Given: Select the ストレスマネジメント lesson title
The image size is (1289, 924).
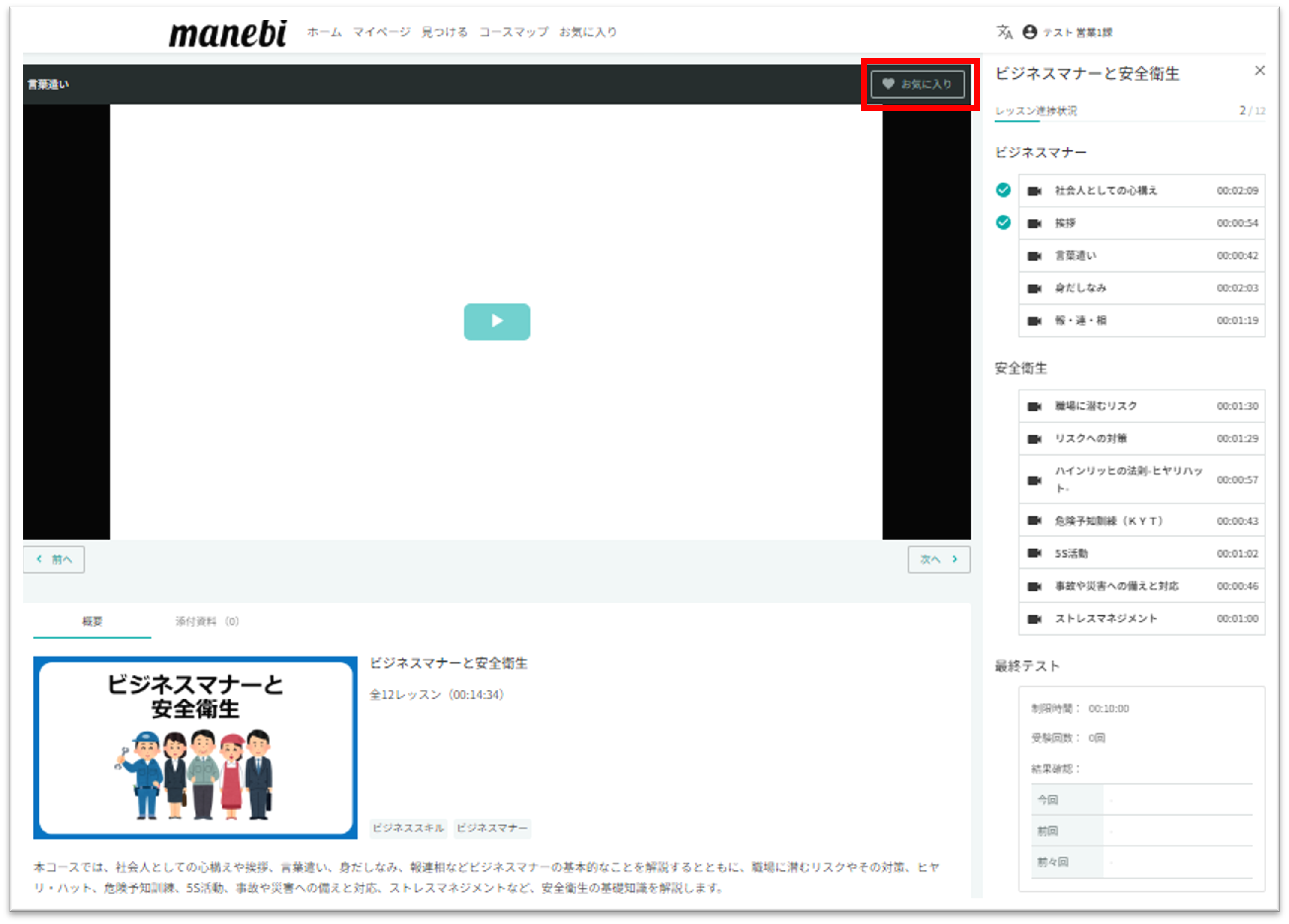Looking at the screenshot, I should pyautogui.click(x=1106, y=618).
